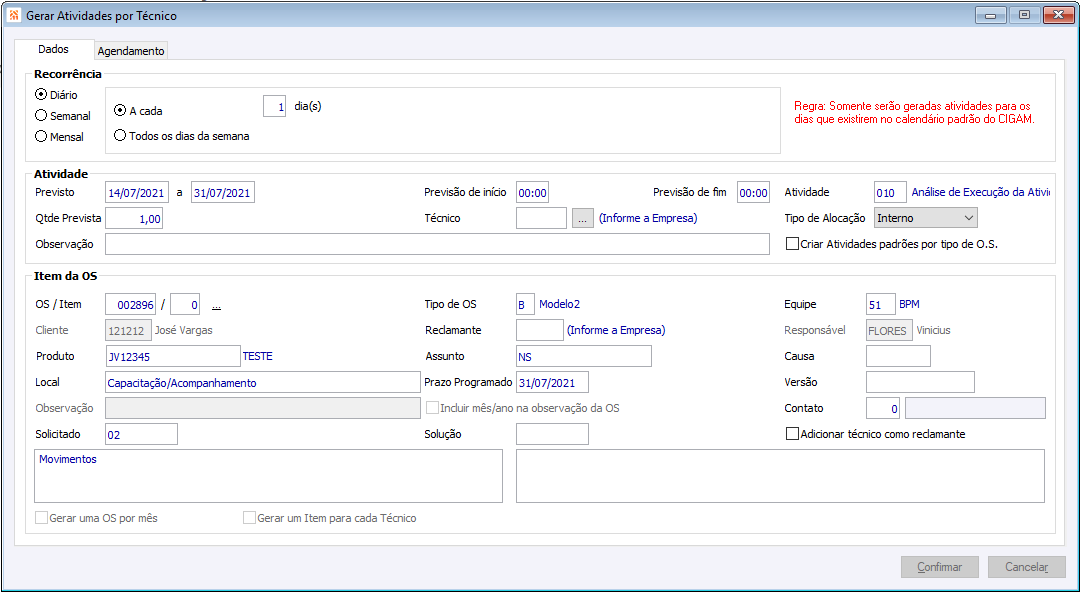Open the Tipo de Alocação dropdown
Image resolution: width=1081 pixels, height=592 pixels.
925,218
